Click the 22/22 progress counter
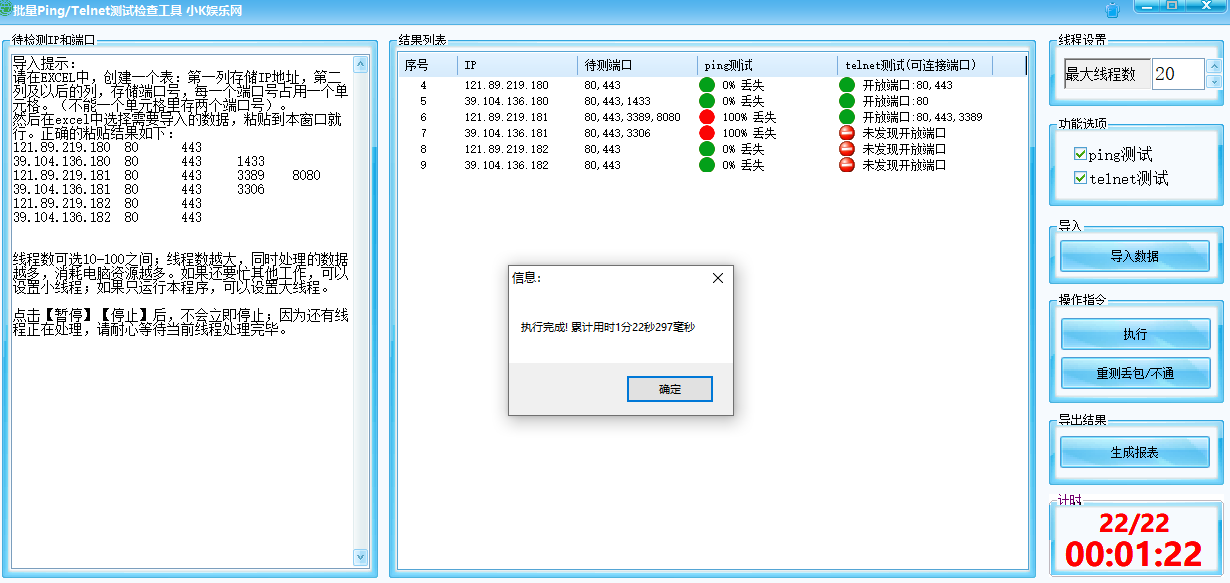Image resolution: width=1230 pixels, height=583 pixels. 1133,523
